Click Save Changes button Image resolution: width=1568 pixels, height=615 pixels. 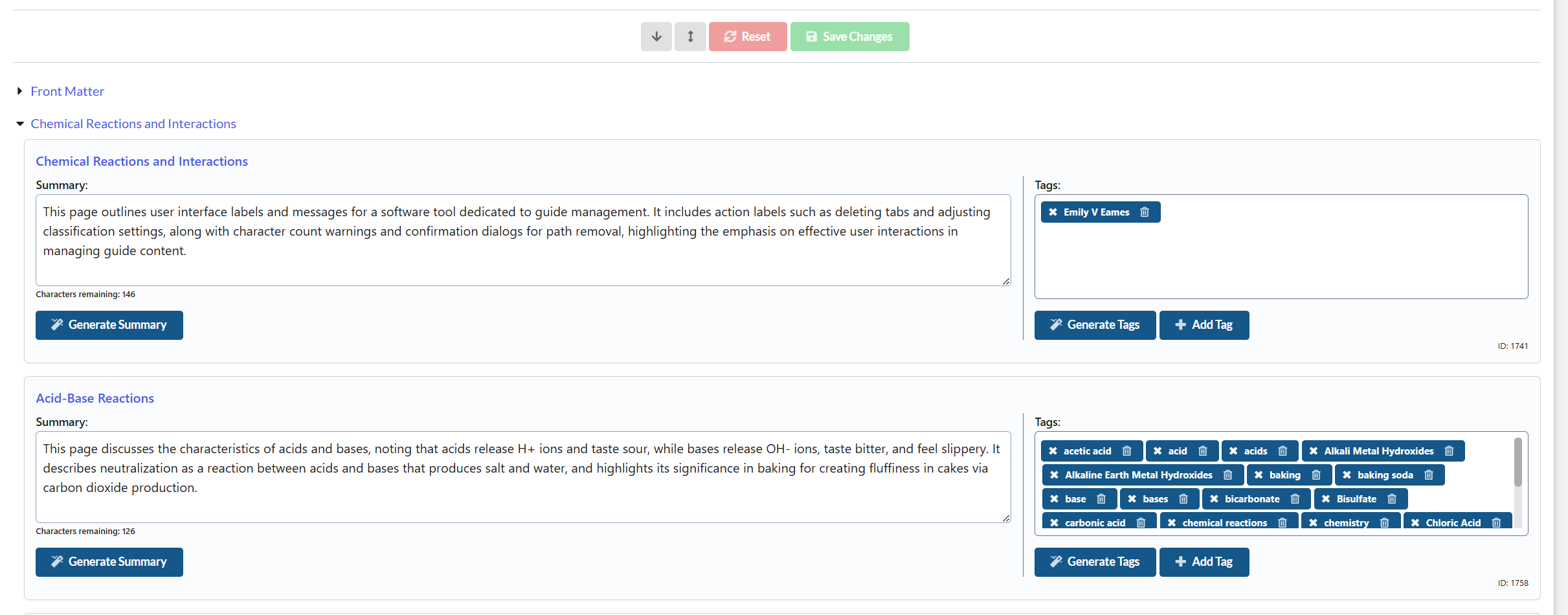click(849, 37)
